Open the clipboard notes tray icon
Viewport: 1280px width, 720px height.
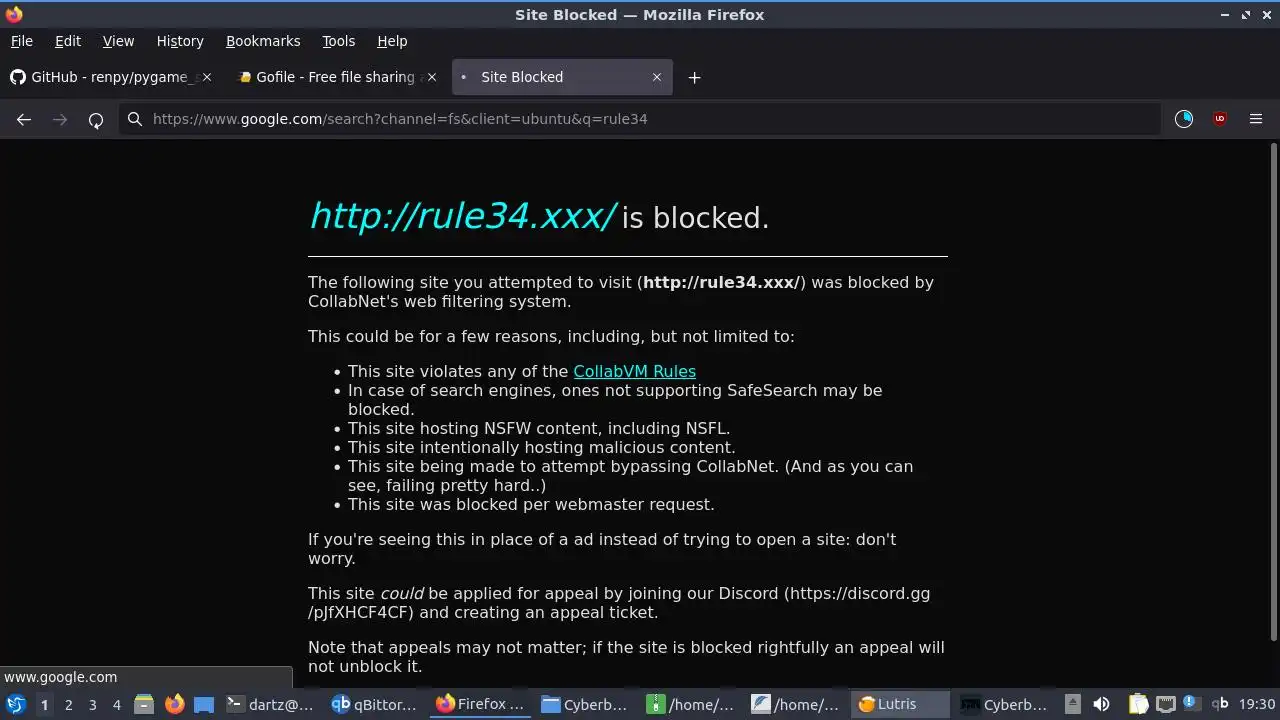tap(1138, 704)
